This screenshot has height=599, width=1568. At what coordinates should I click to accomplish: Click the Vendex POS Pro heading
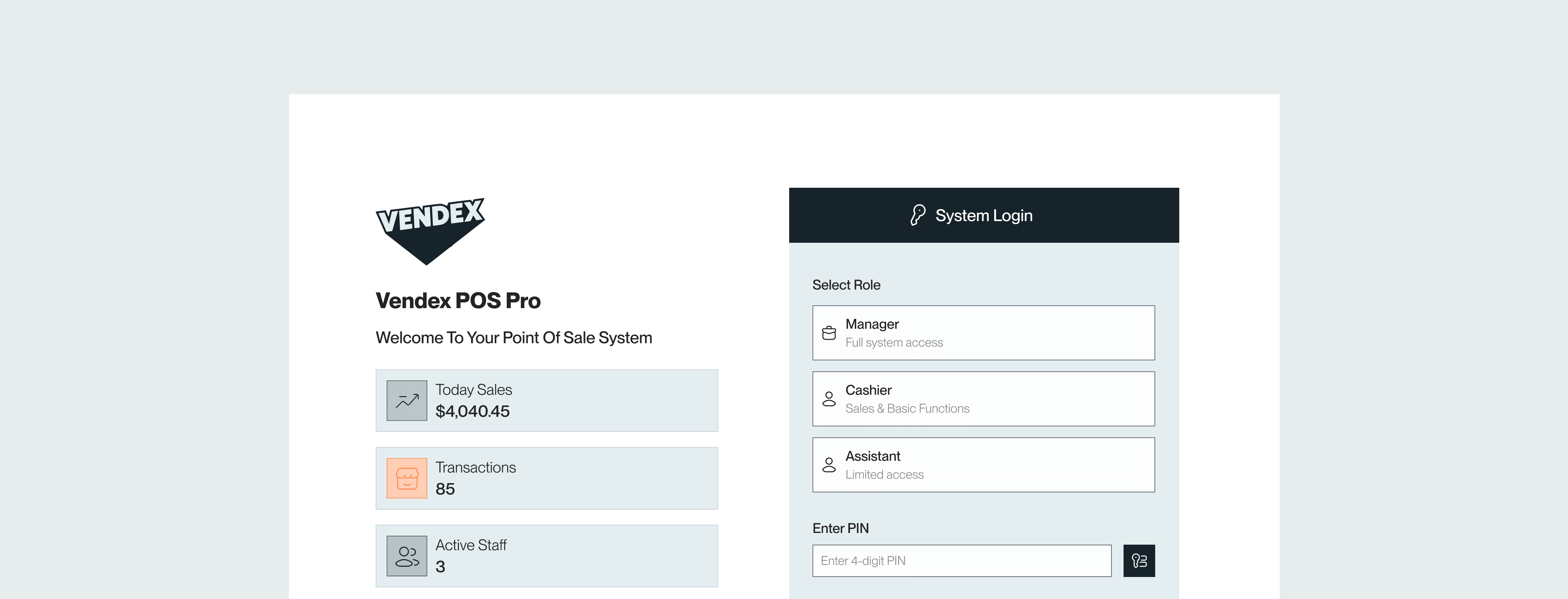[458, 301]
